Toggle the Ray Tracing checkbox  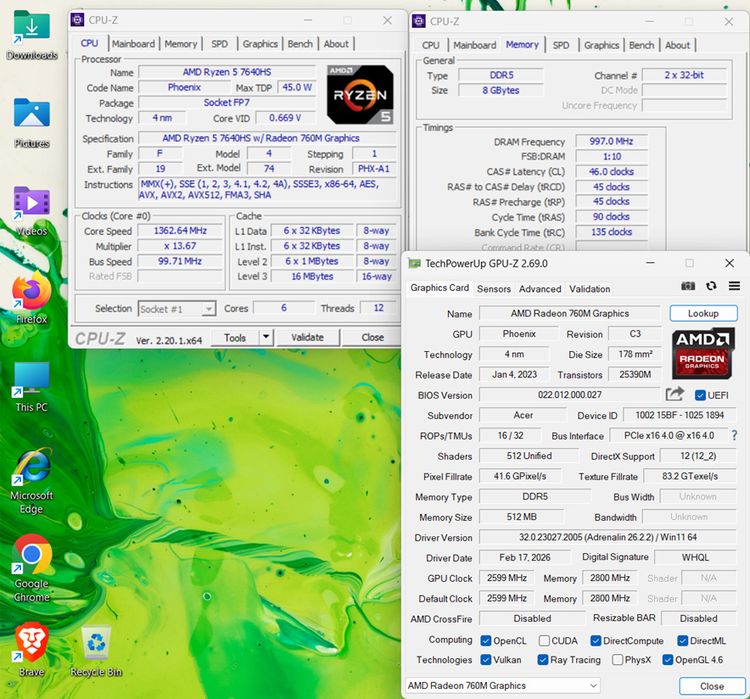[x=543, y=660]
